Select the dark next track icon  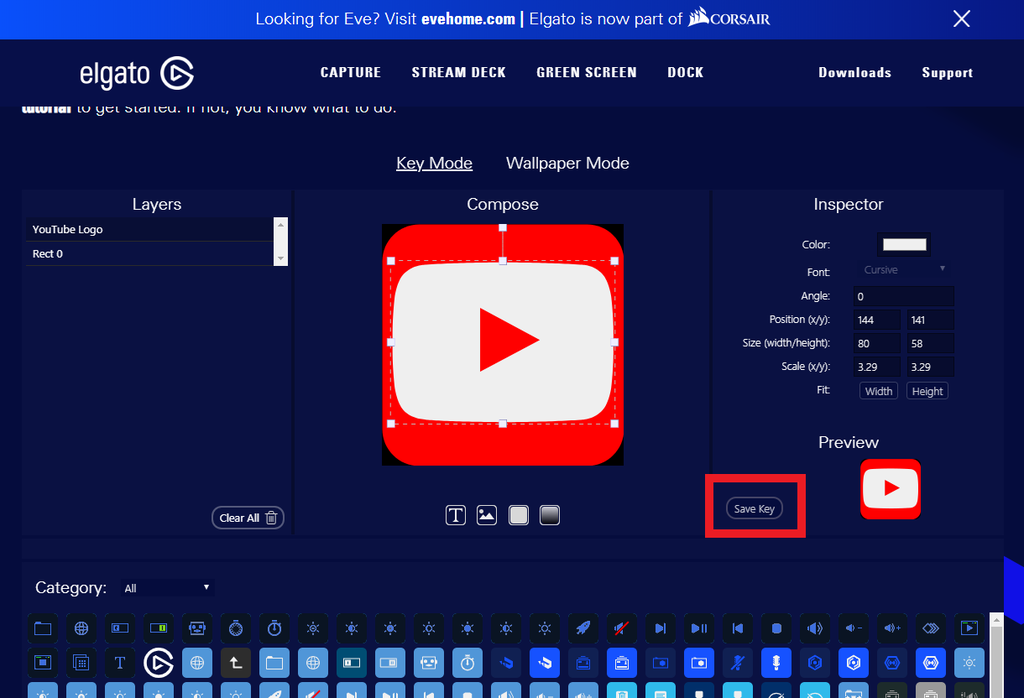pyautogui.click(x=660, y=628)
